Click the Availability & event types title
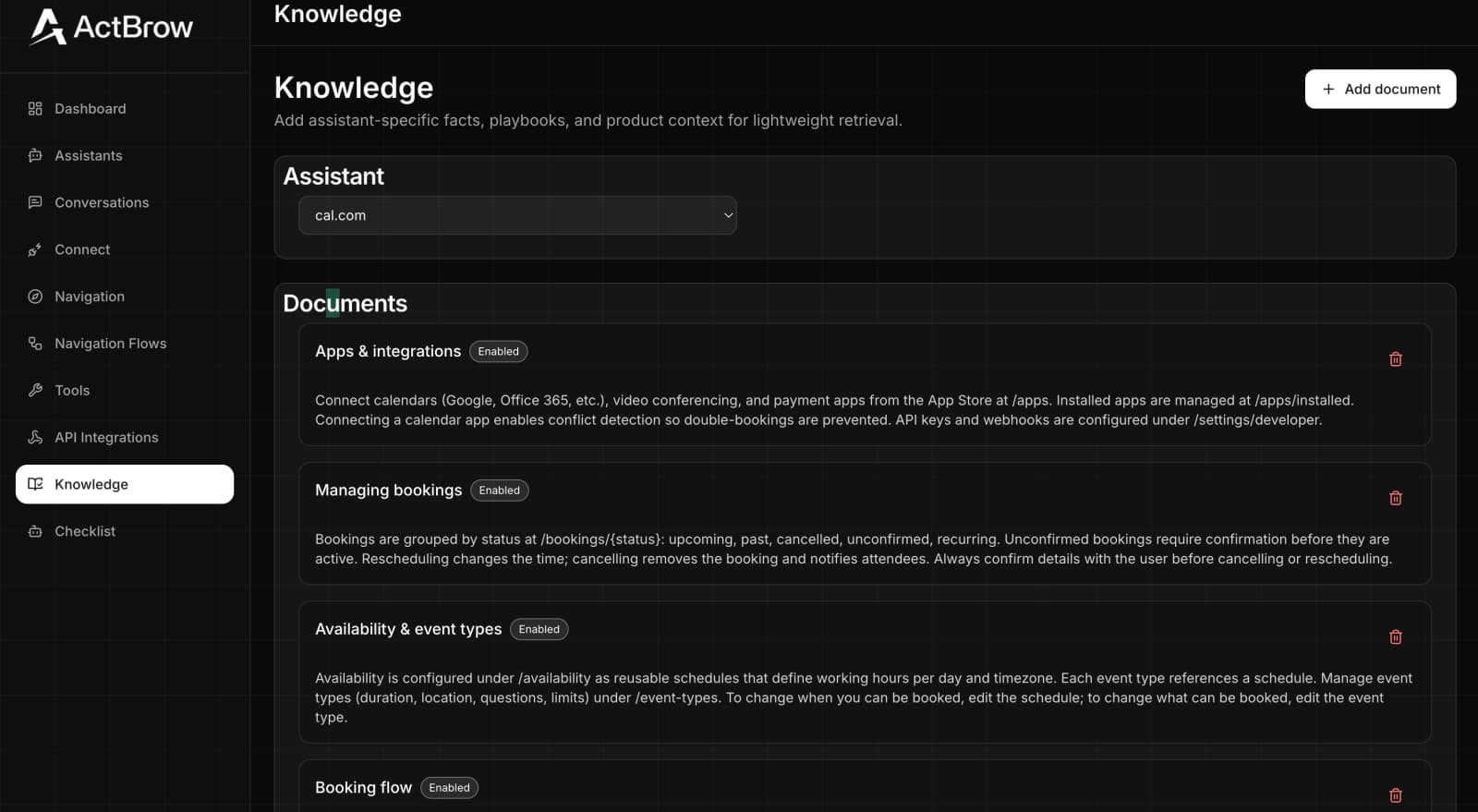The height and width of the screenshot is (812, 1478). pos(408,629)
